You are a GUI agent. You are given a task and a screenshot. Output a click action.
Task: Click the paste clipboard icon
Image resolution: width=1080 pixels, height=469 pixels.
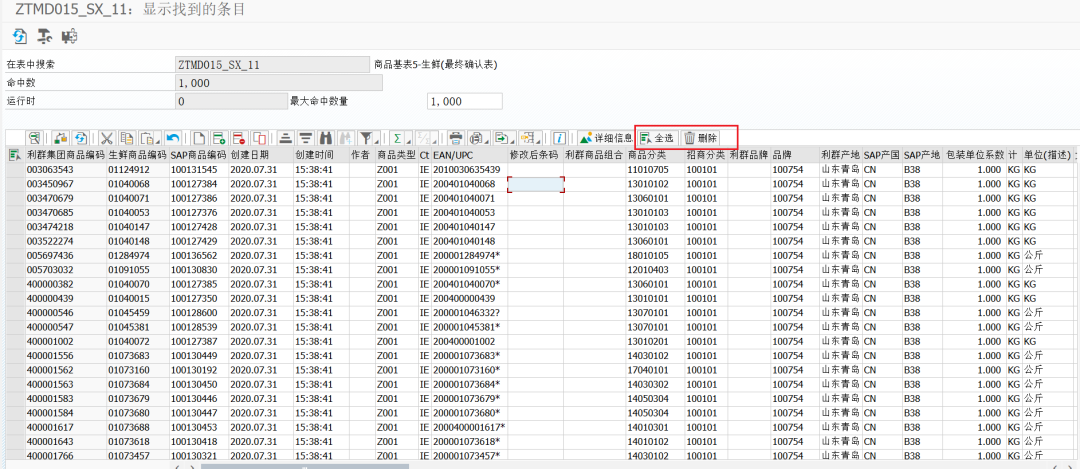pyautogui.click(x=147, y=138)
